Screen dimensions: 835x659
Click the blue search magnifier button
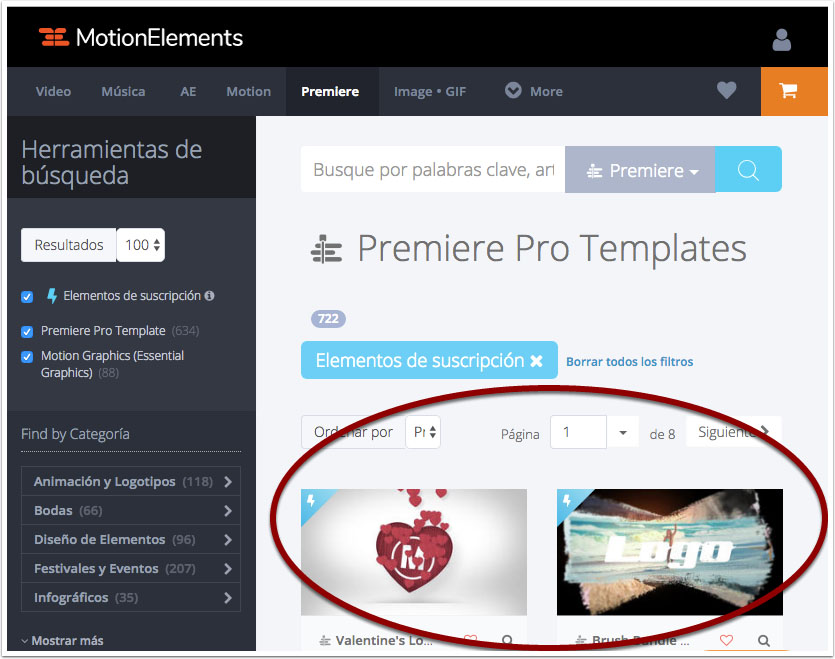(x=748, y=169)
